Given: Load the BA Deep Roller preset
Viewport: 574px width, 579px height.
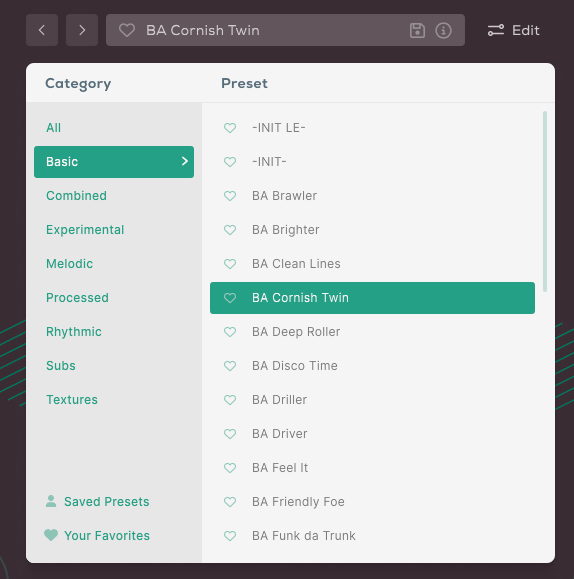Looking at the screenshot, I should pyautogui.click(x=296, y=332).
